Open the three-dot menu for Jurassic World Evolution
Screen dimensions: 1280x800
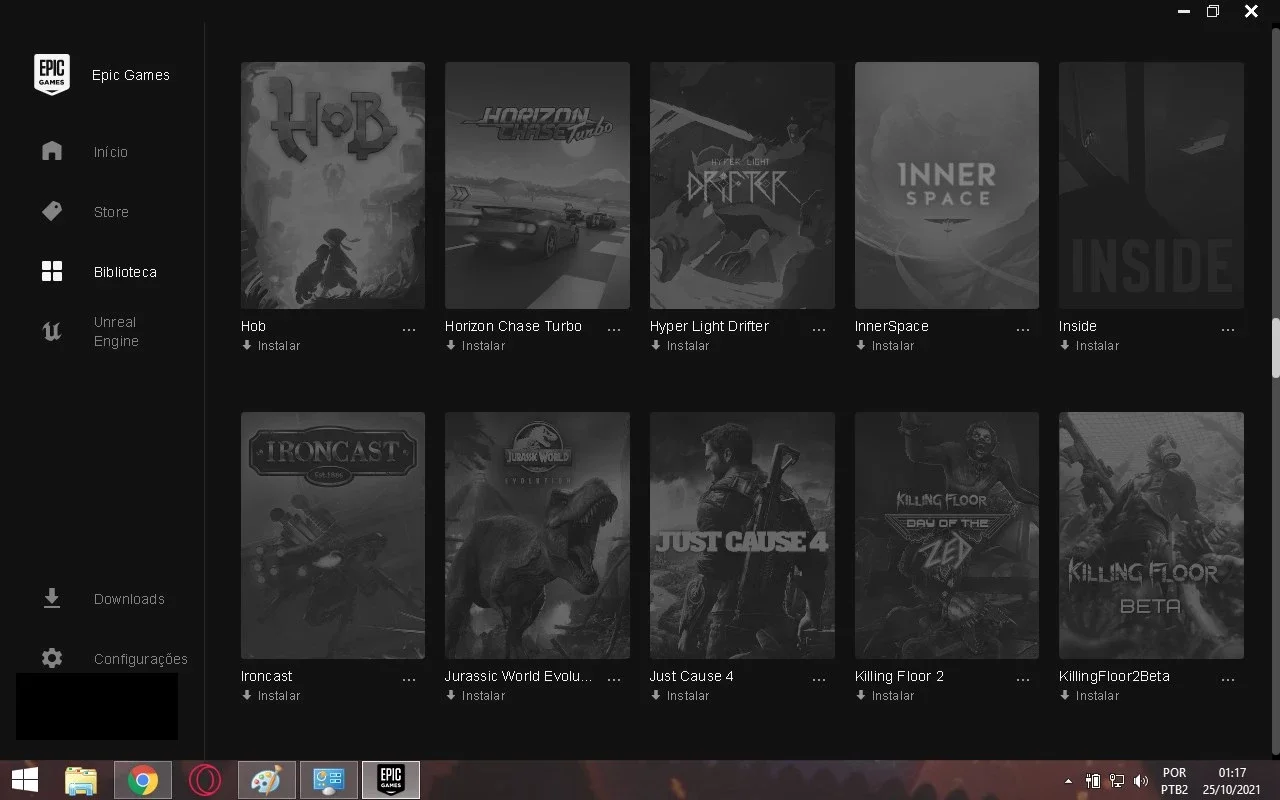click(614, 679)
